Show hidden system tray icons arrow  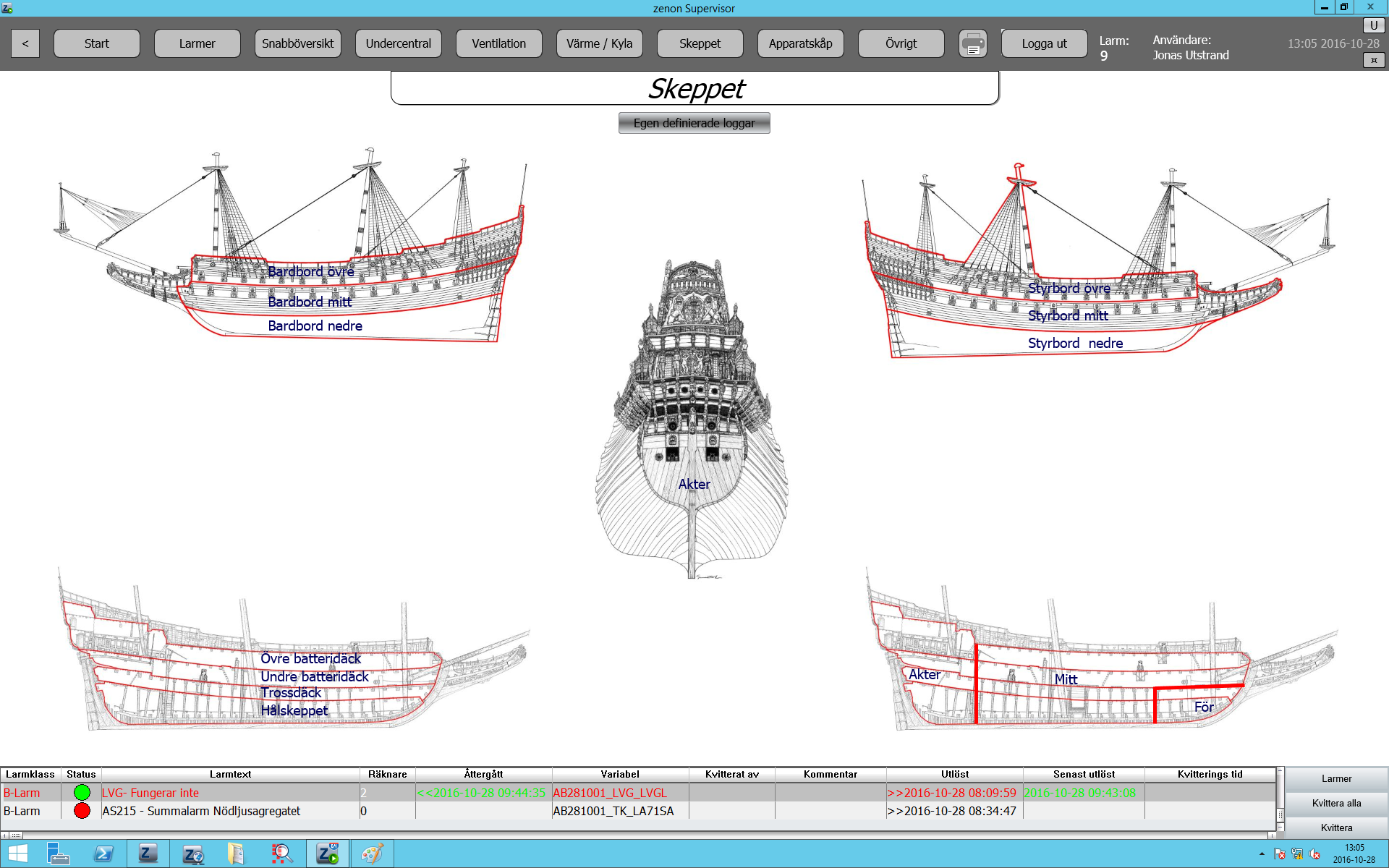[1262, 854]
